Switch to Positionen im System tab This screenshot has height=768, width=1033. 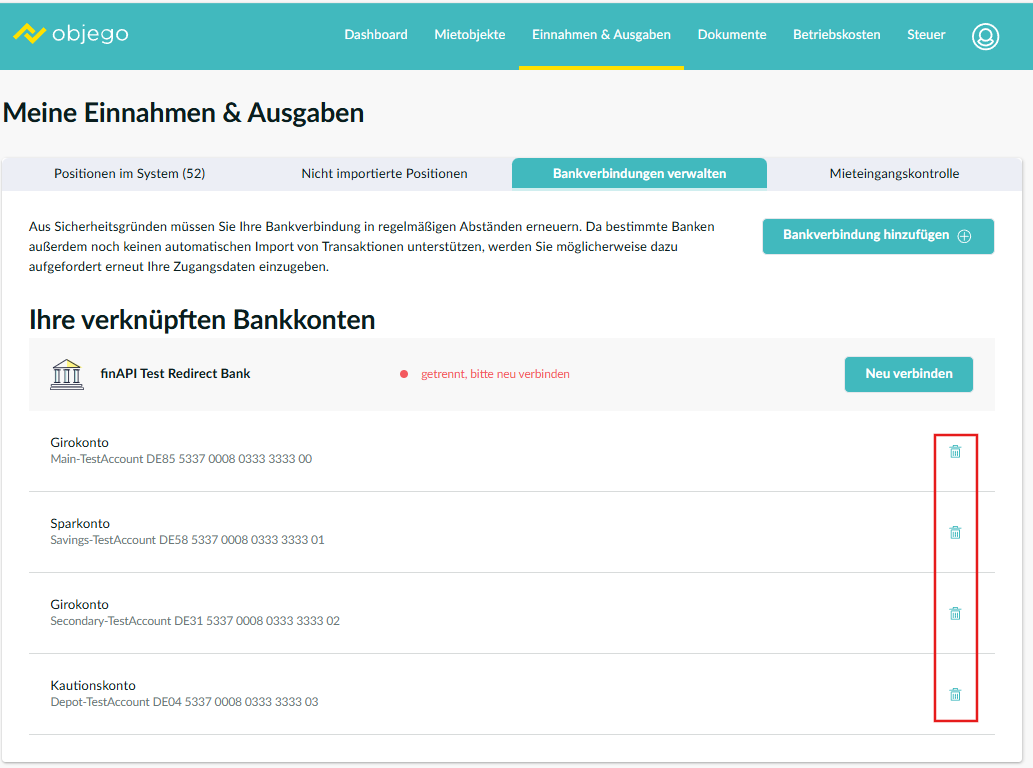[129, 174]
